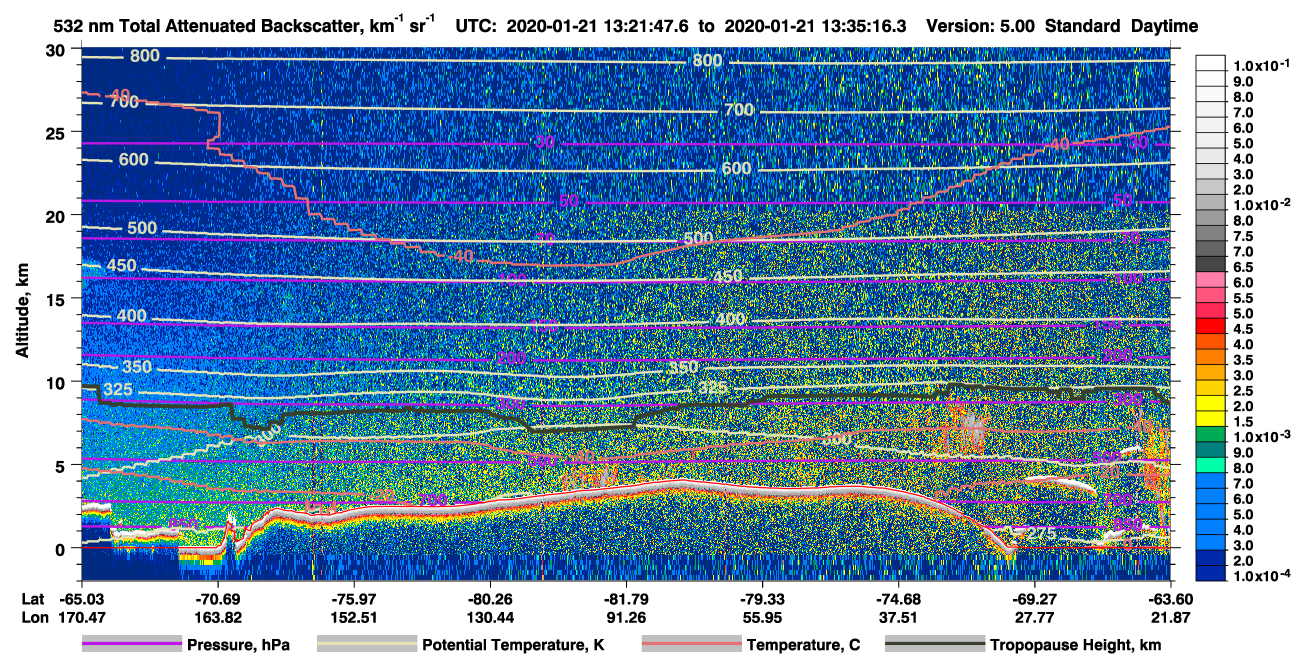Click the 'Version: 5.00' text
The height and width of the screenshot is (667, 1300).
point(981,27)
